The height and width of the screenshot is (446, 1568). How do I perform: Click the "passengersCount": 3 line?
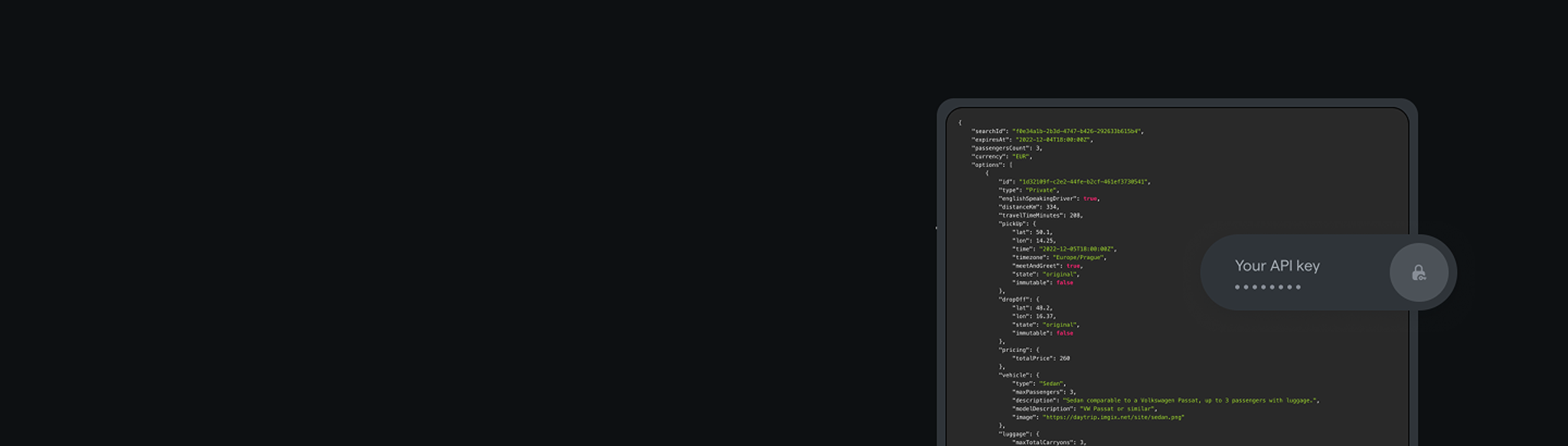pyautogui.click(x=1007, y=148)
